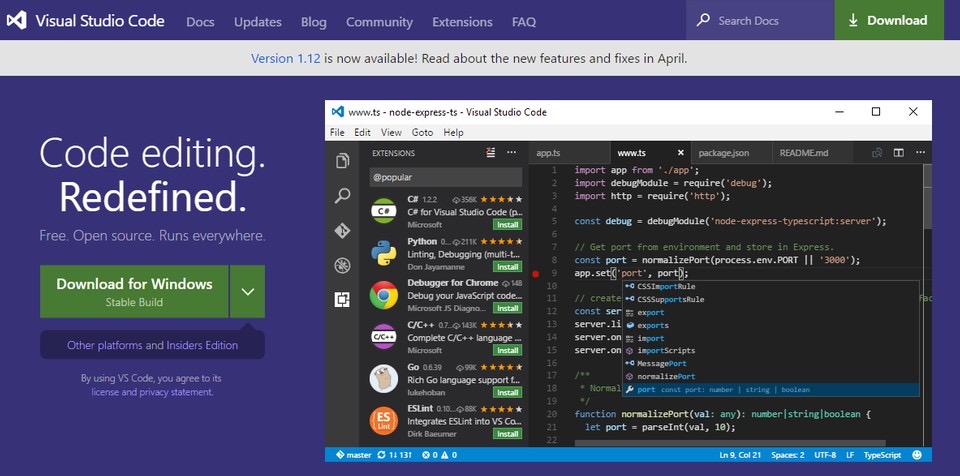
Task: Open the File menu in VS Code window
Action: [x=337, y=132]
